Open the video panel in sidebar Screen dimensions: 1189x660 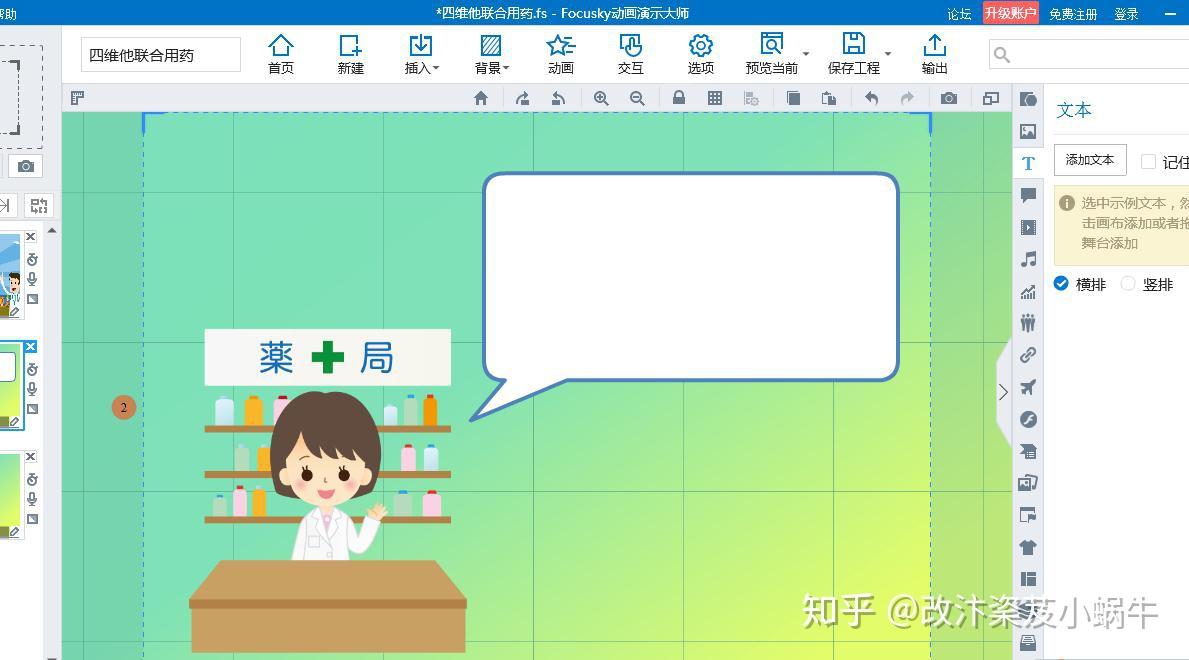click(1028, 227)
